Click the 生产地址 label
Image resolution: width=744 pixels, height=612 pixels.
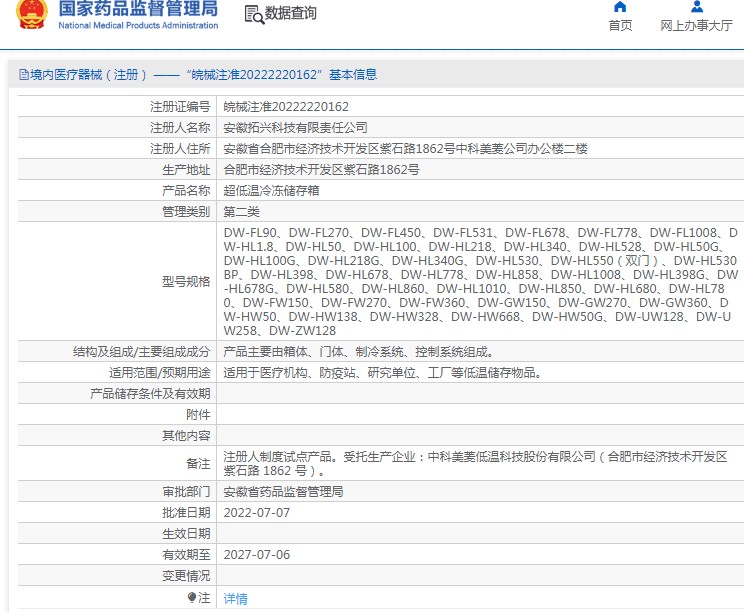[186, 169]
